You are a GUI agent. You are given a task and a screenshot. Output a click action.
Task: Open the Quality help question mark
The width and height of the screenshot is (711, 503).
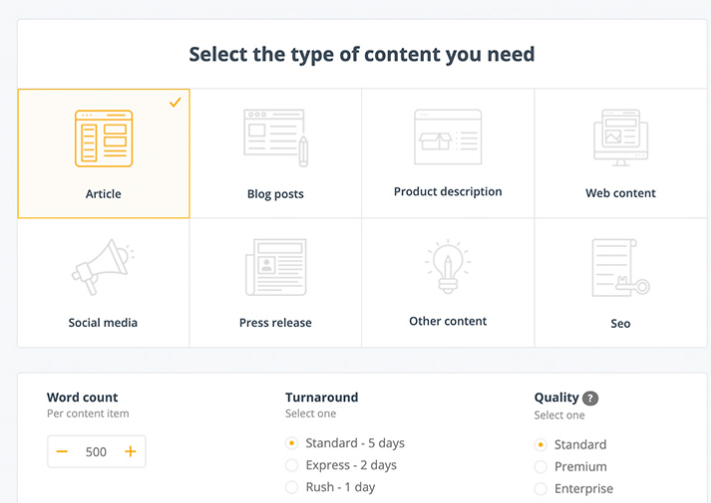tap(591, 397)
